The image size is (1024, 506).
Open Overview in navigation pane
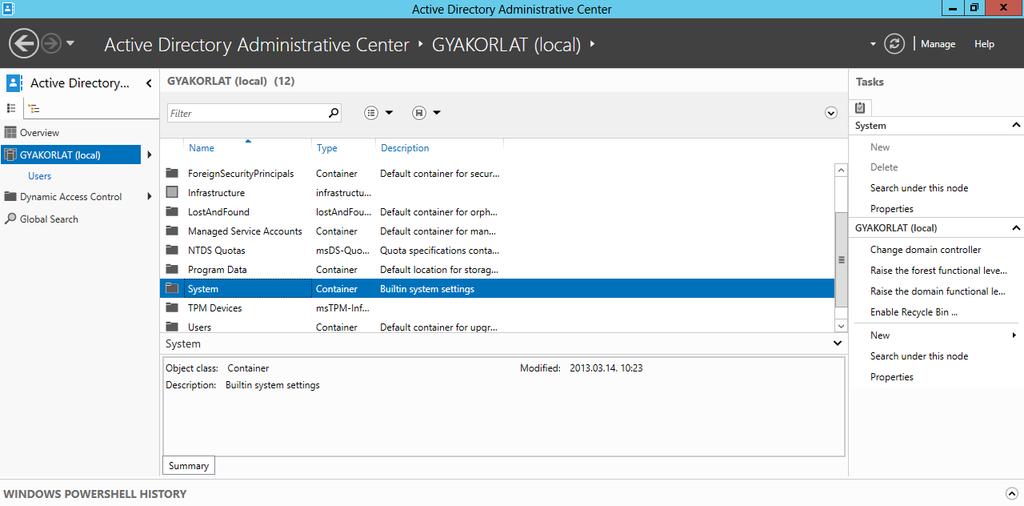(39, 133)
